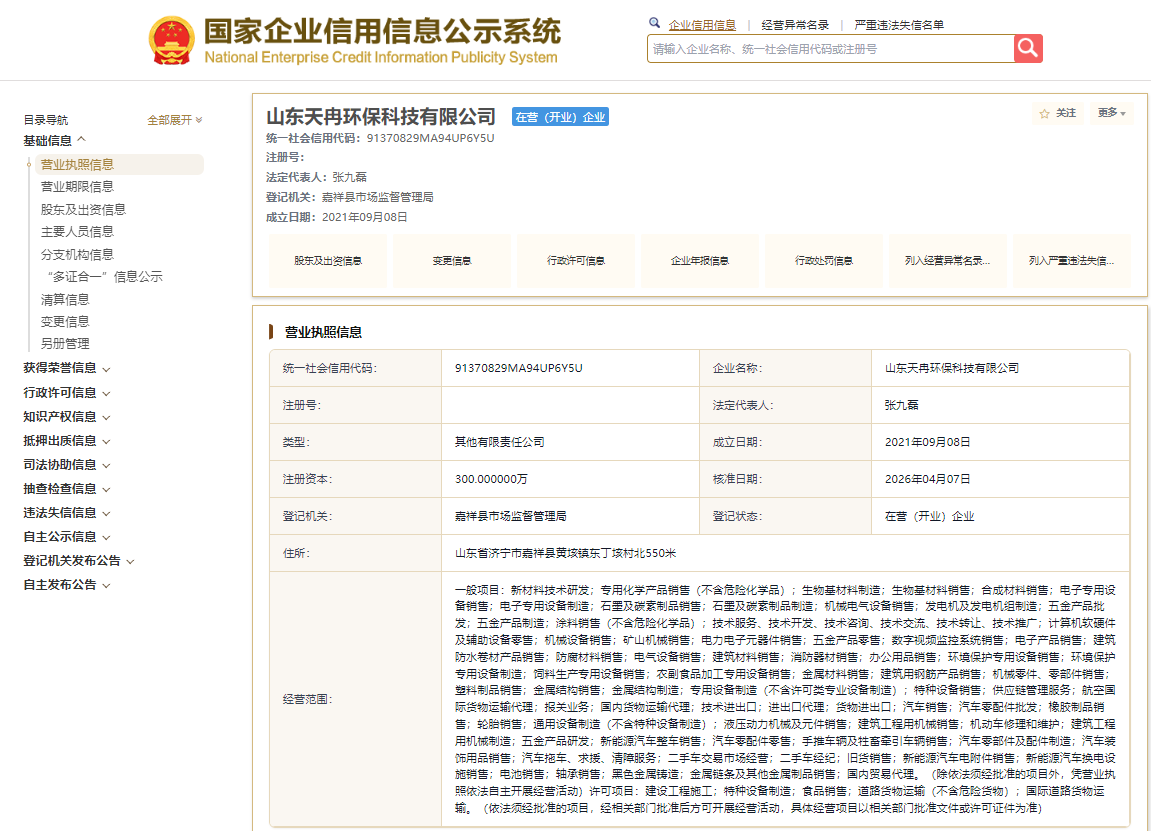Open the 企业年报信息 tab card
This screenshot has height=831, width=1151.
[700, 261]
